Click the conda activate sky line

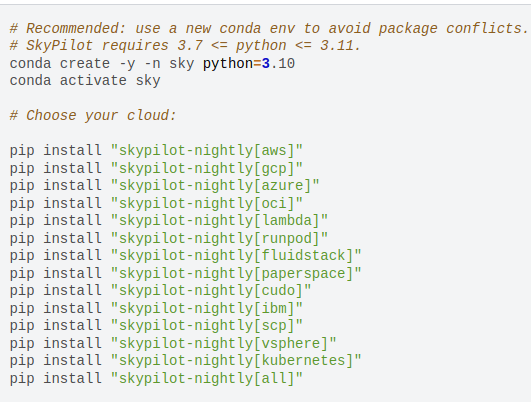(85, 81)
